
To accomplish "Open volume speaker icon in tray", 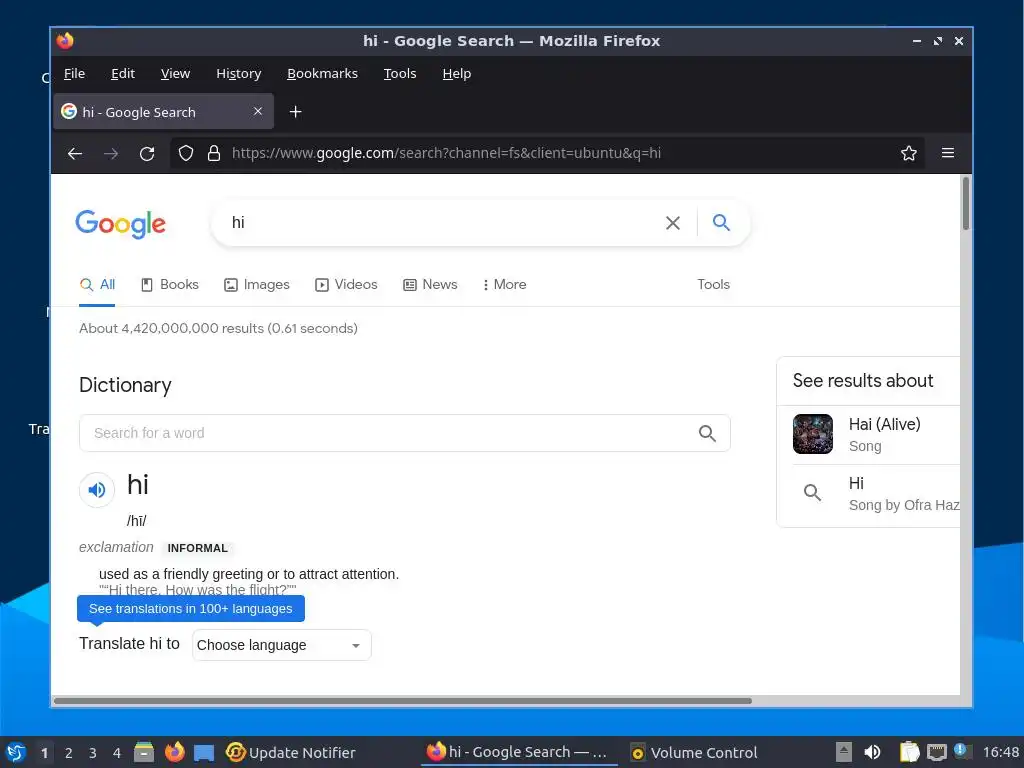I will (x=872, y=752).
